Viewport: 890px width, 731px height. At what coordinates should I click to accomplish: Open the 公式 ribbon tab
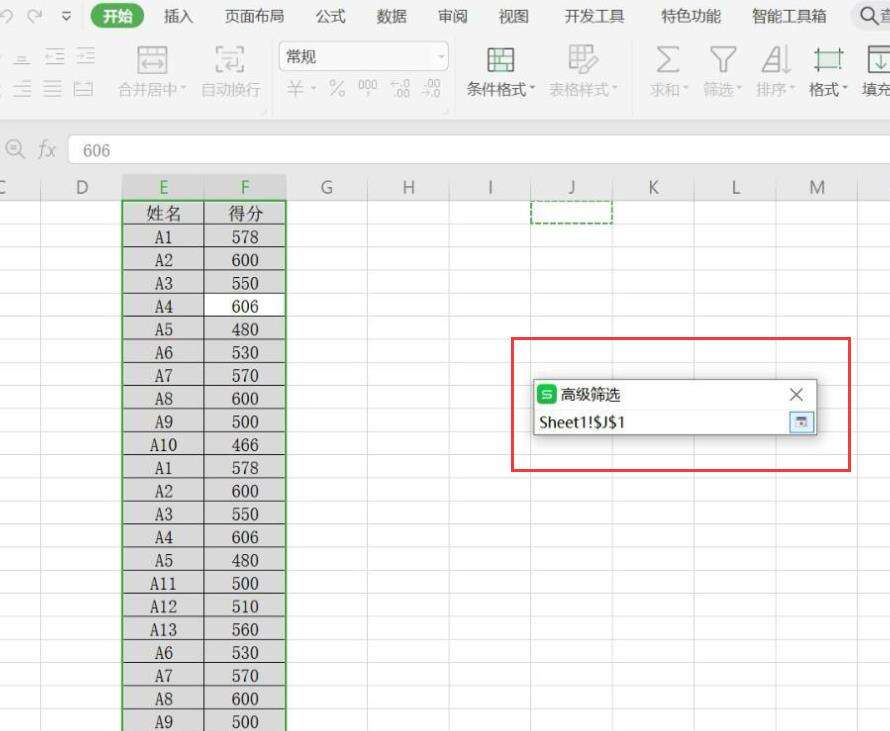(x=330, y=16)
